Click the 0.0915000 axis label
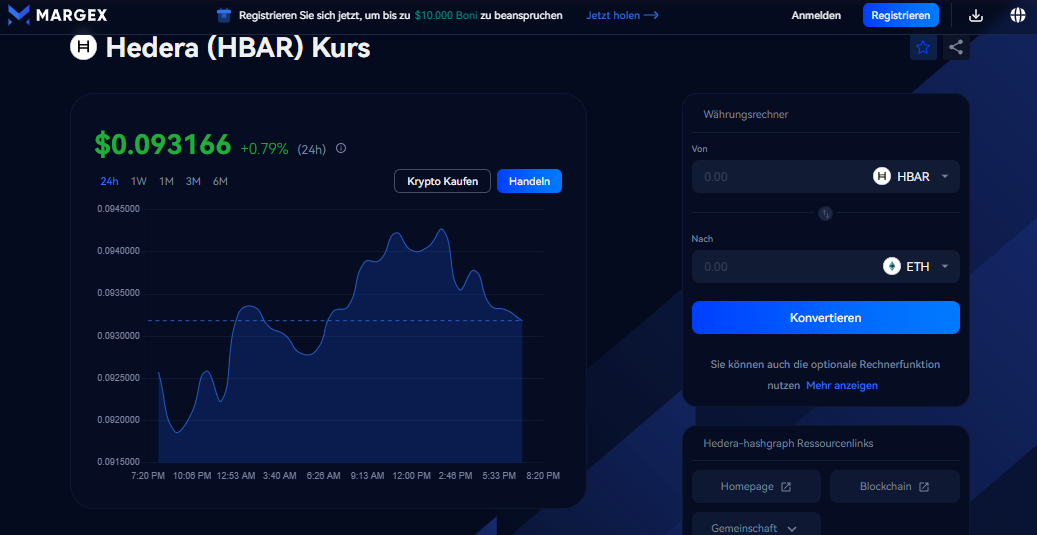Image resolution: width=1037 pixels, height=535 pixels. (x=118, y=462)
